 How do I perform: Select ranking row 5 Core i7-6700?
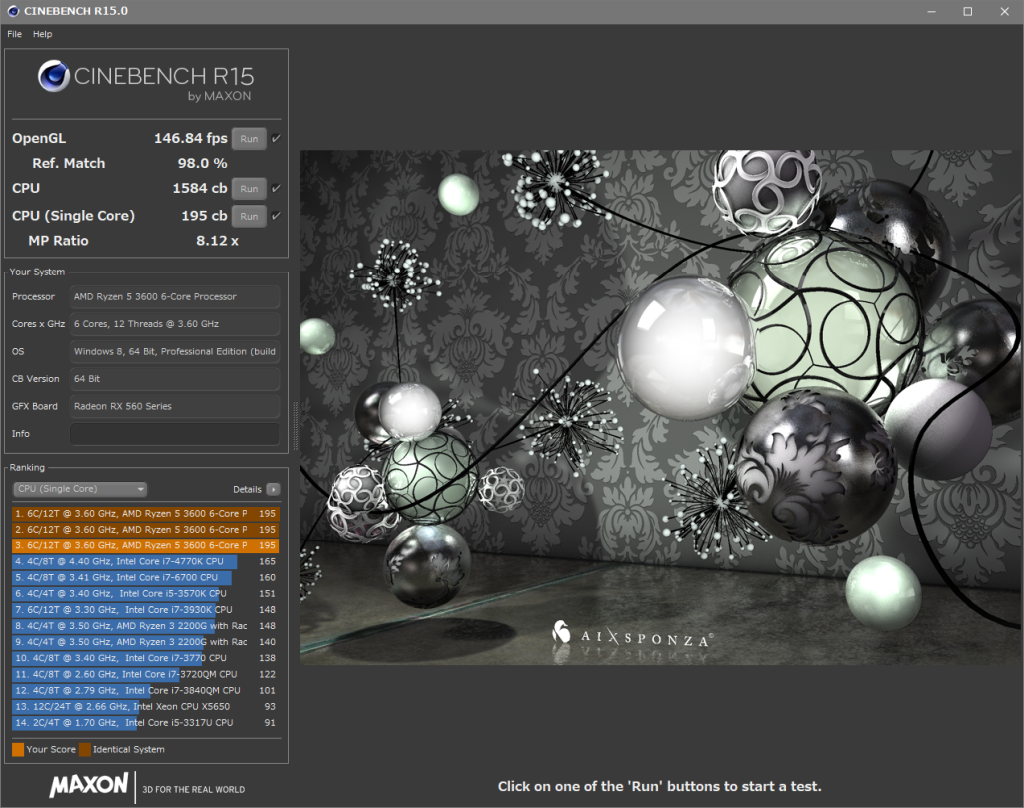[146, 577]
